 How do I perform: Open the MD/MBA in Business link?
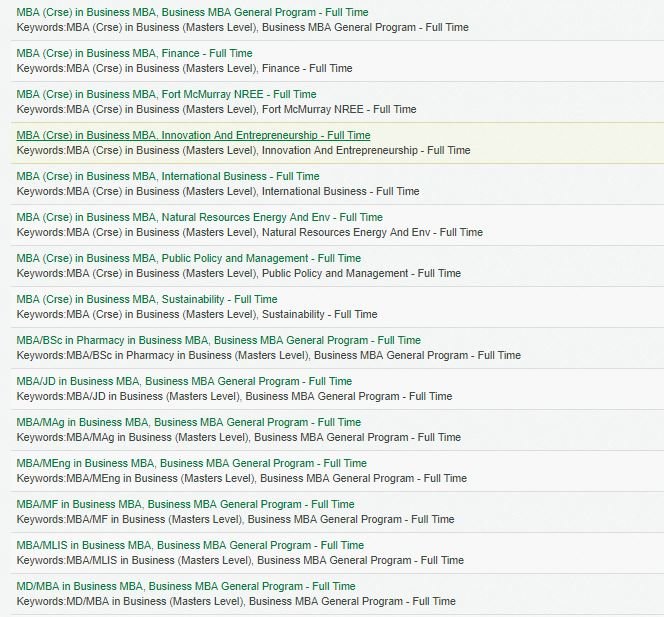tap(186, 586)
